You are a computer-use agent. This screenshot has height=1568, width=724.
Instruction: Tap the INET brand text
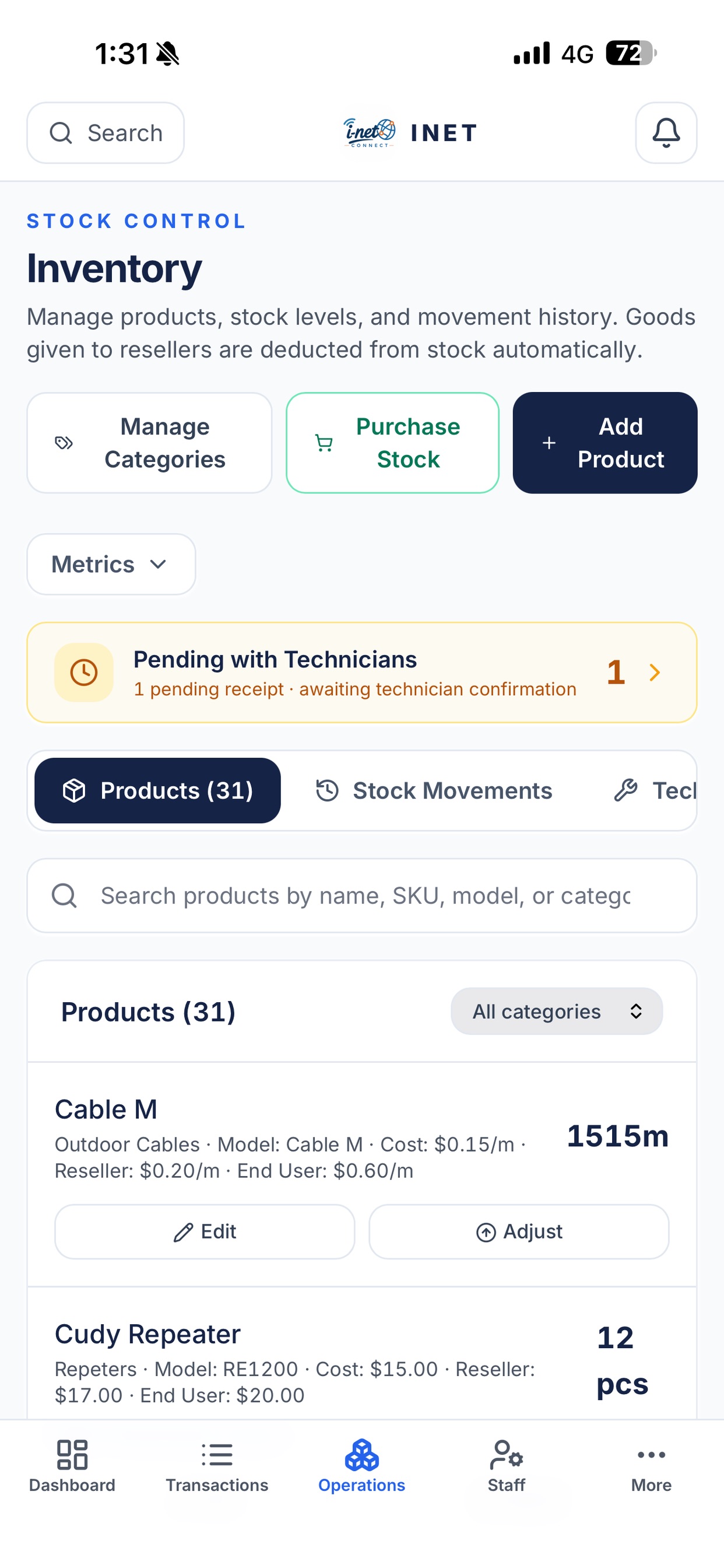coord(444,132)
